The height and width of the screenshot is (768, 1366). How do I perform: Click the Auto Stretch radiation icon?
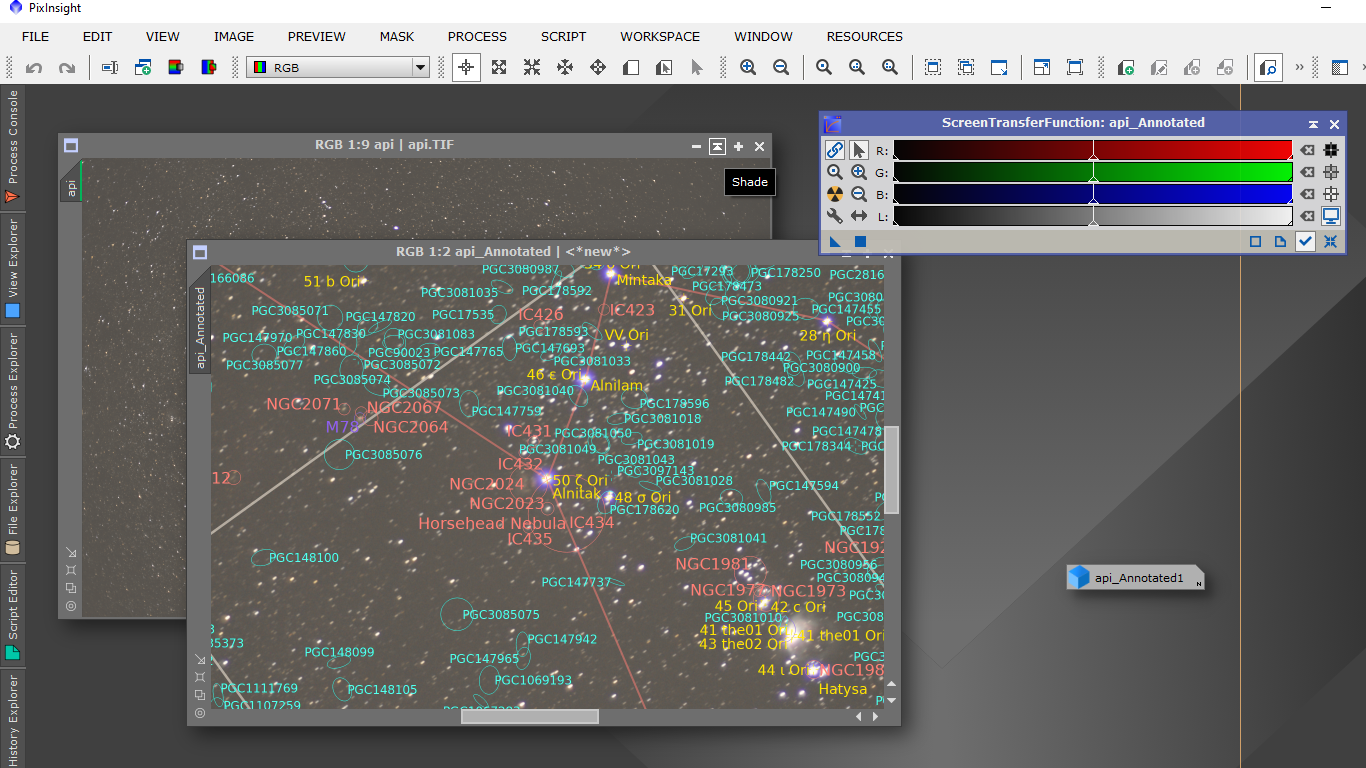click(x=834, y=194)
